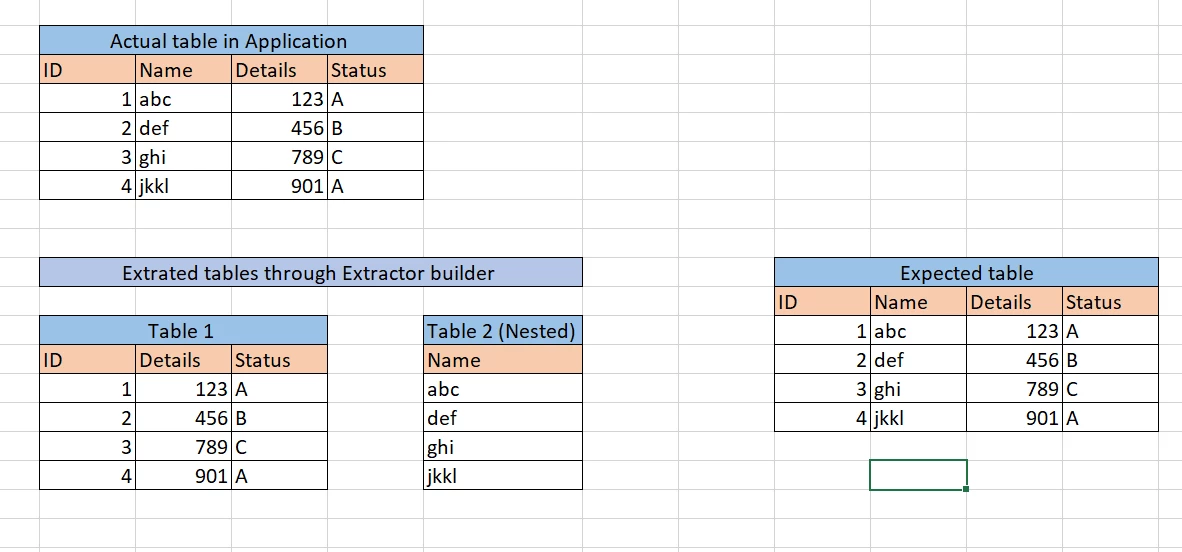Click the 'Expected table' header cell
The width and height of the screenshot is (1182, 552).
point(965,273)
